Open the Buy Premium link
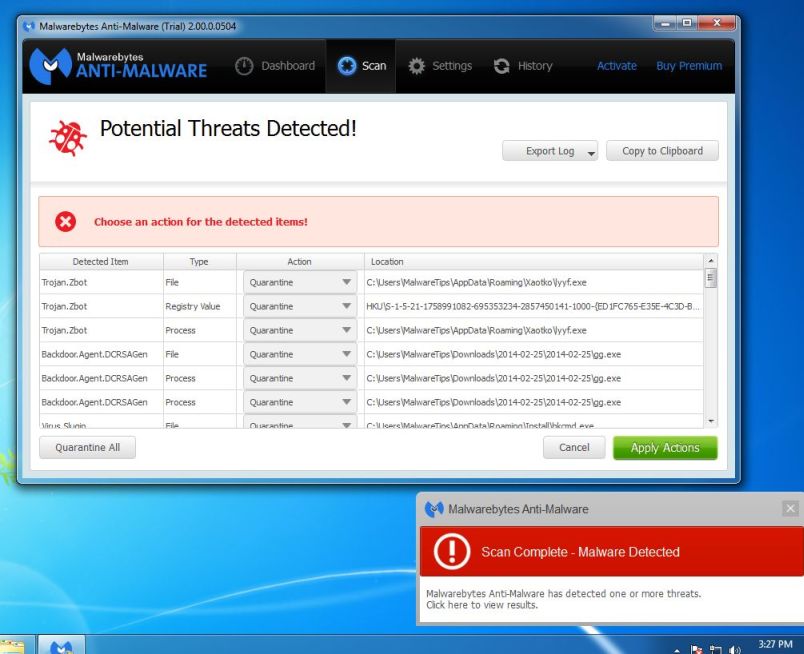This screenshot has height=654, width=804. click(x=689, y=66)
